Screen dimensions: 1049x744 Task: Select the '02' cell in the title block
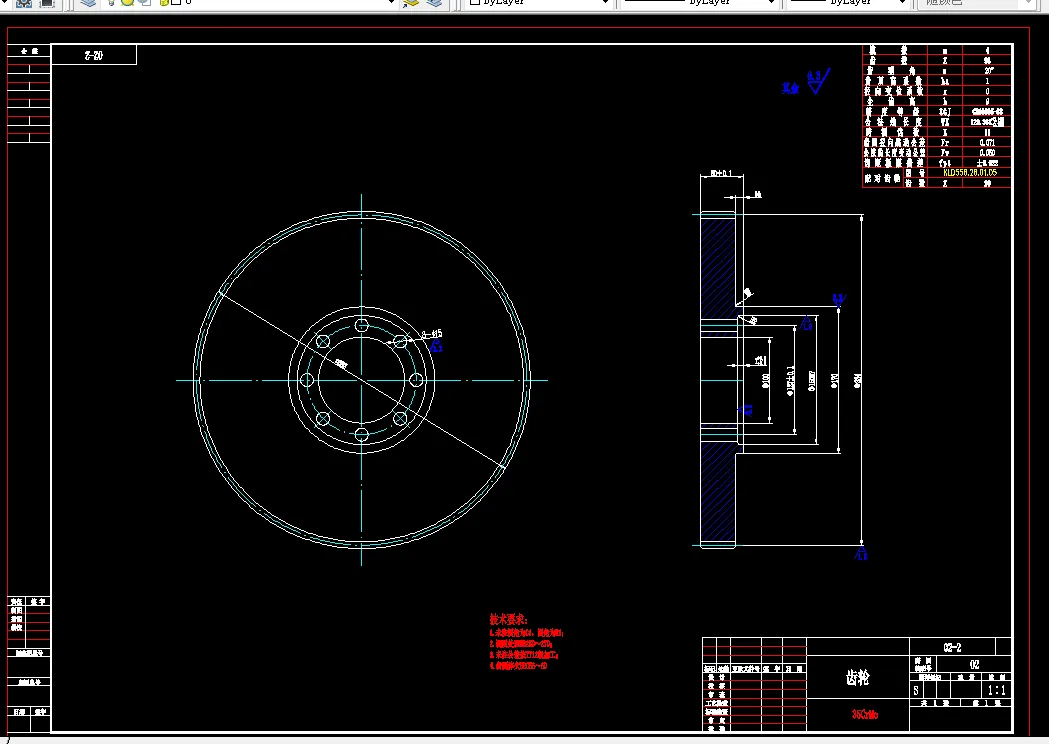(x=975, y=664)
